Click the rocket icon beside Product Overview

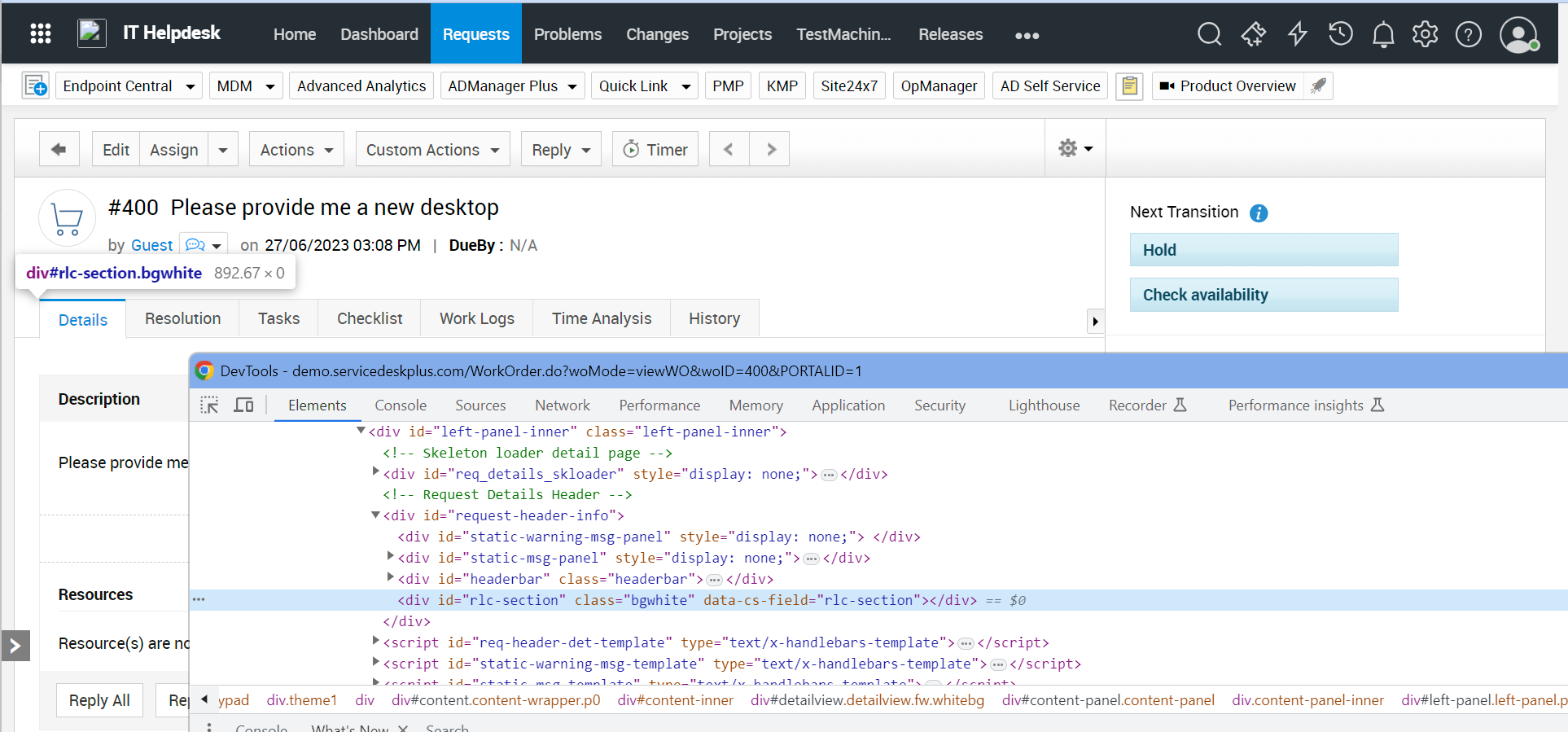[1318, 85]
